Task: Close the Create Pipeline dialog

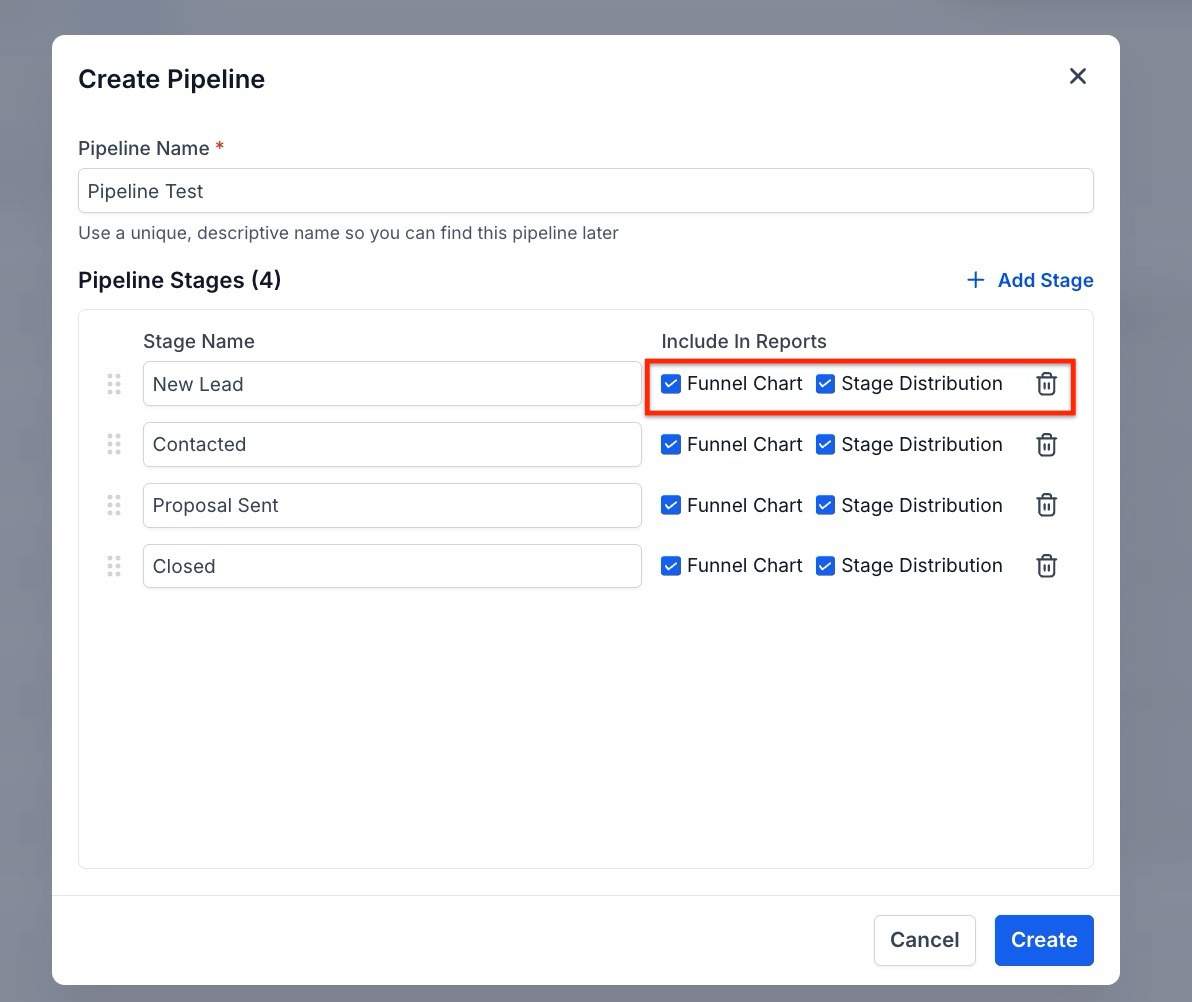Action: point(1077,77)
